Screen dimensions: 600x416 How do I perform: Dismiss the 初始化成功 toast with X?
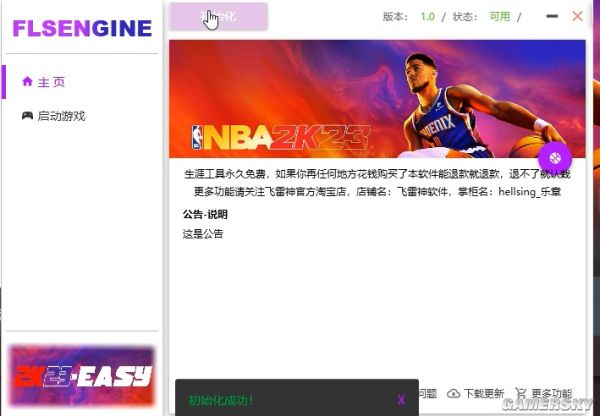[x=401, y=400]
